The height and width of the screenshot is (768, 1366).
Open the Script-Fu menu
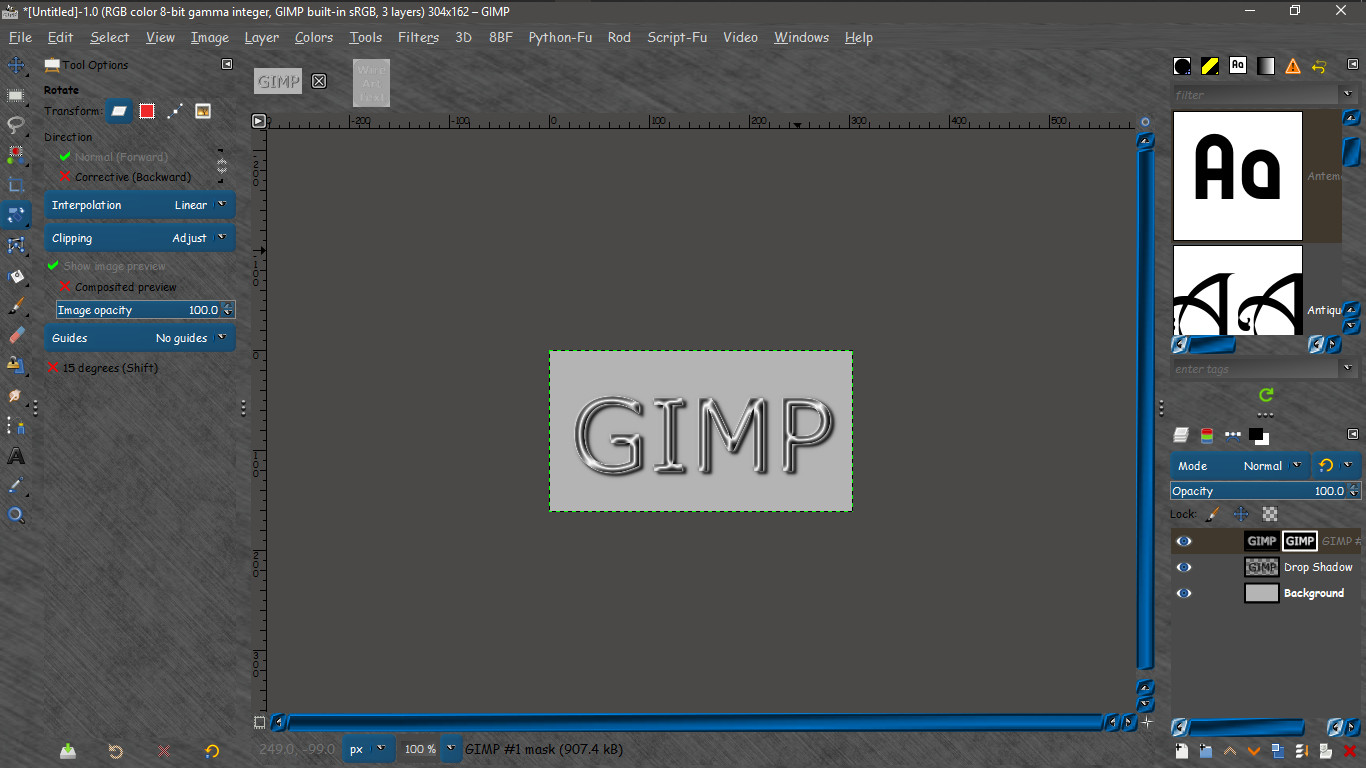pyautogui.click(x=677, y=37)
